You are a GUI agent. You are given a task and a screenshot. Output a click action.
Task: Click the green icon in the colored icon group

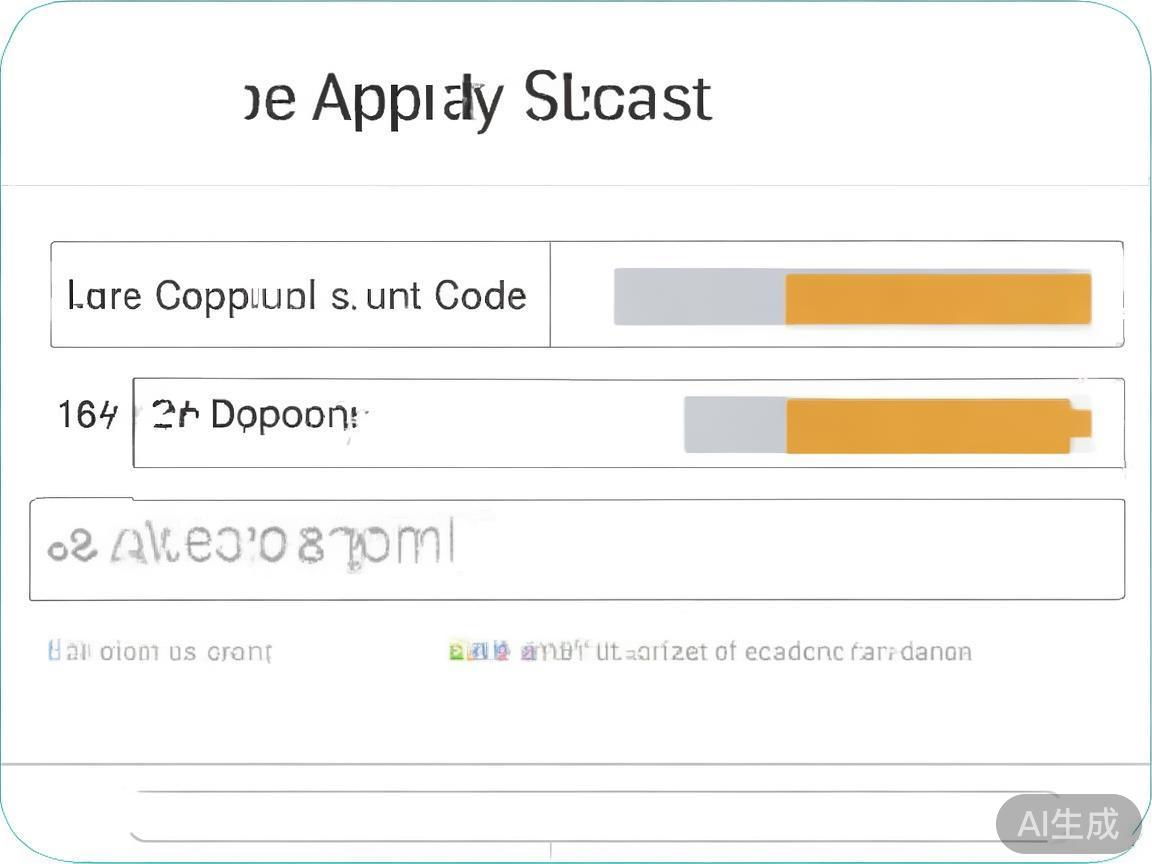coord(456,652)
